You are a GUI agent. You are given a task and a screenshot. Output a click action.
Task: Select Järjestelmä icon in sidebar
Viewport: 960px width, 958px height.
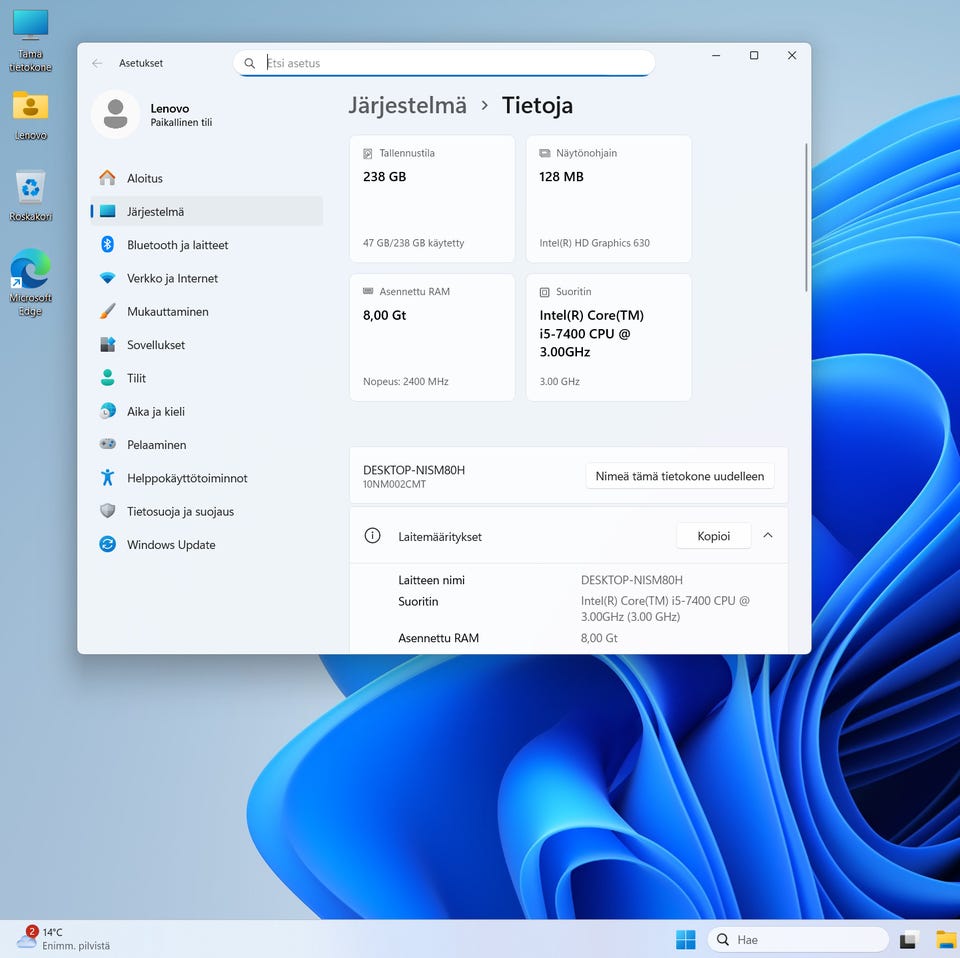point(107,211)
